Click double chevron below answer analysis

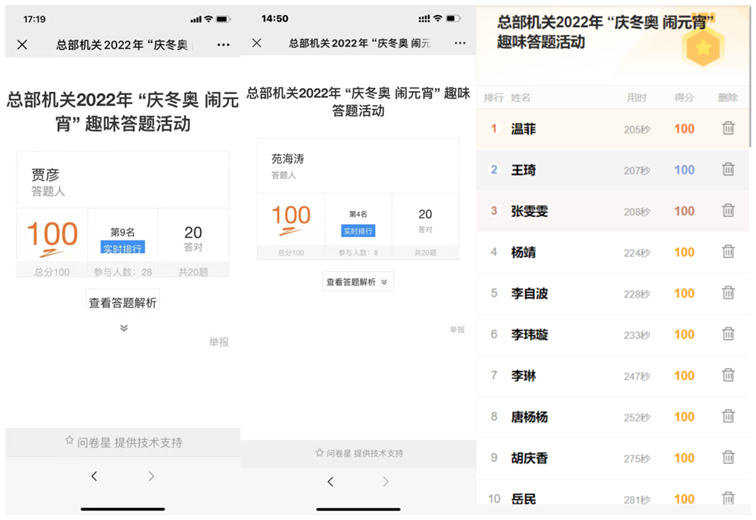[x=123, y=328]
